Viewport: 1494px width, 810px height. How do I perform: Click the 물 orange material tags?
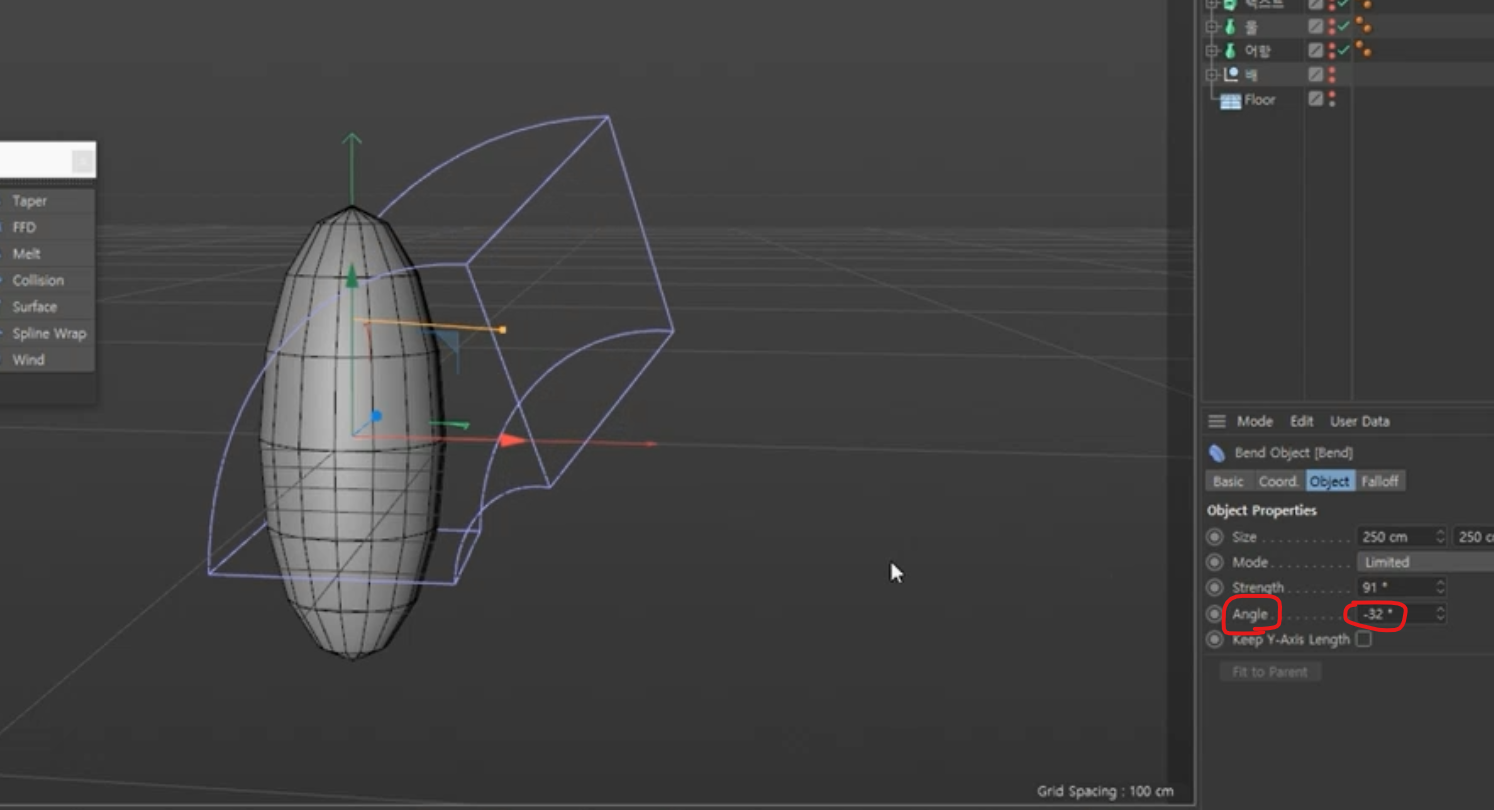(1364, 25)
